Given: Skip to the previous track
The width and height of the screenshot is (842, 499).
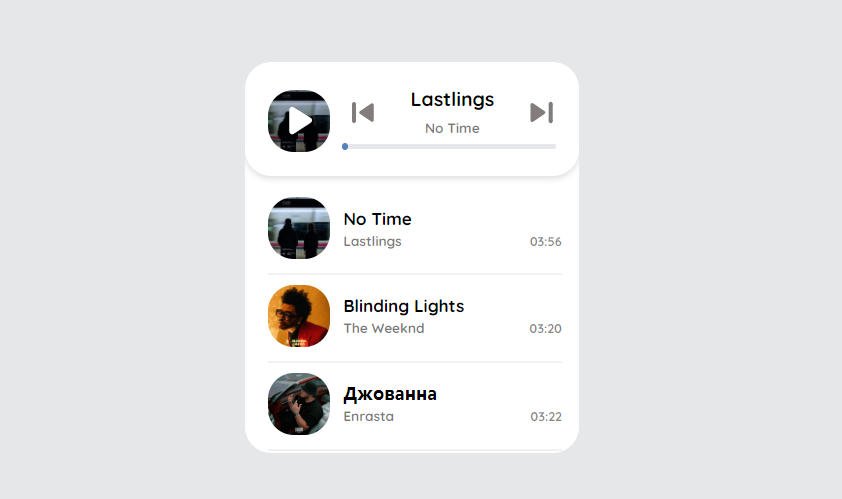Looking at the screenshot, I should 363,113.
